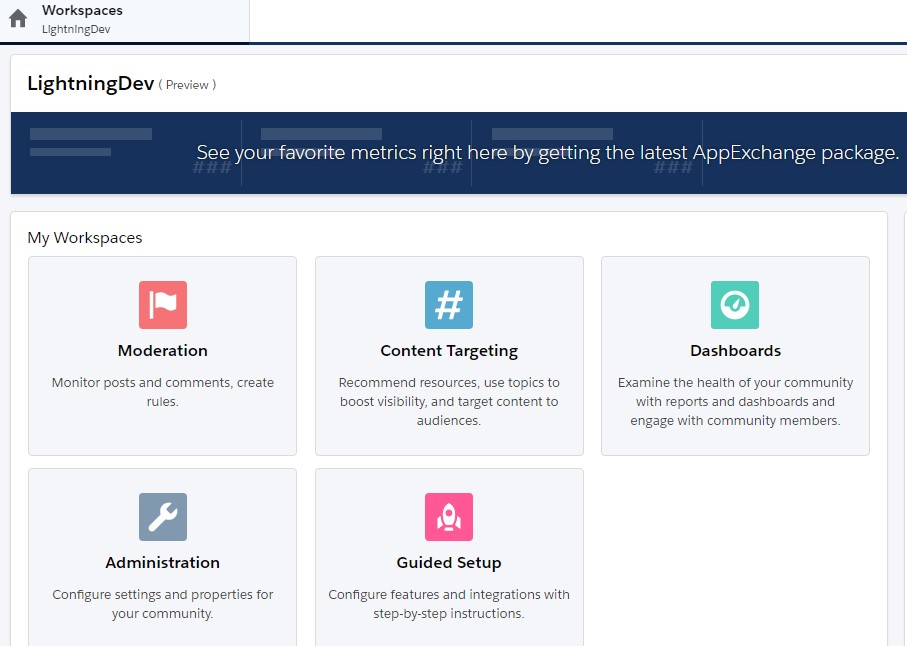Image resolution: width=907 pixels, height=646 pixels.
Task: Click the Preview link beside LightningDev
Action: pyautogui.click(x=187, y=85)
